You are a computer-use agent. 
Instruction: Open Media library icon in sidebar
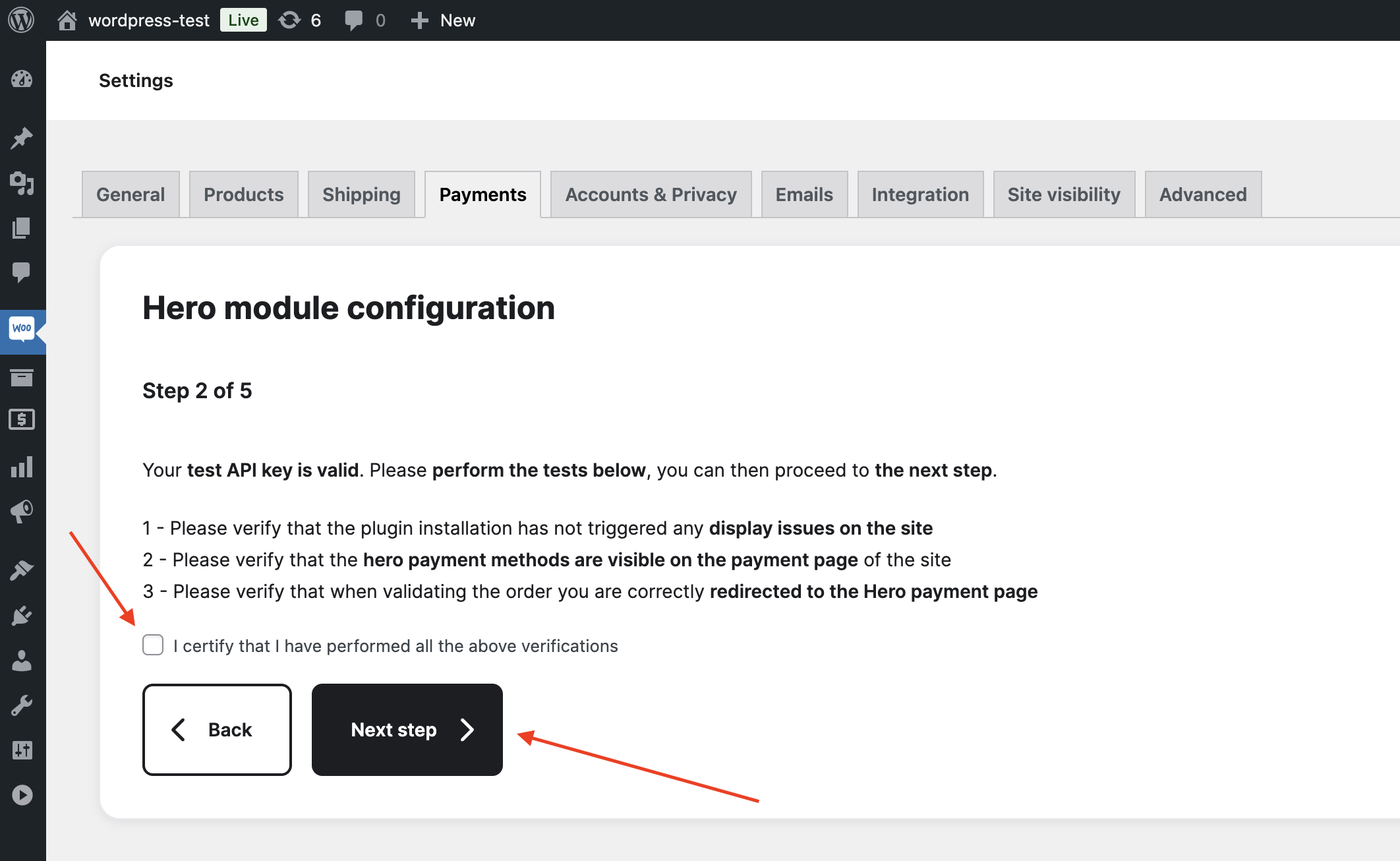click(x=22, y=183)
